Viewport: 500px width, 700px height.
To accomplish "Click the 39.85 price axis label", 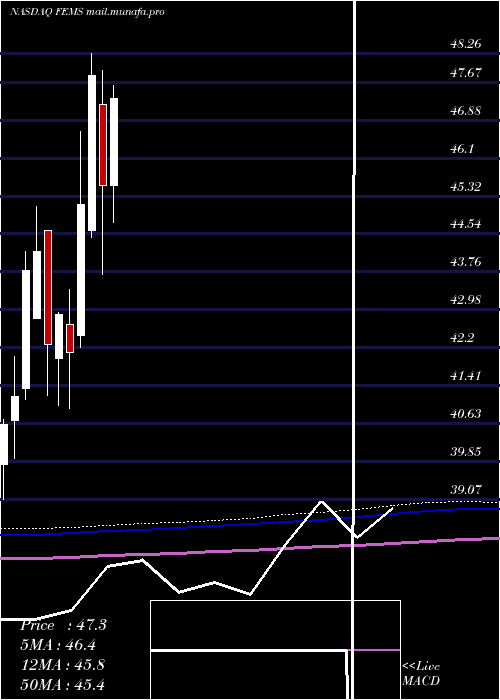I will point(466,451).
